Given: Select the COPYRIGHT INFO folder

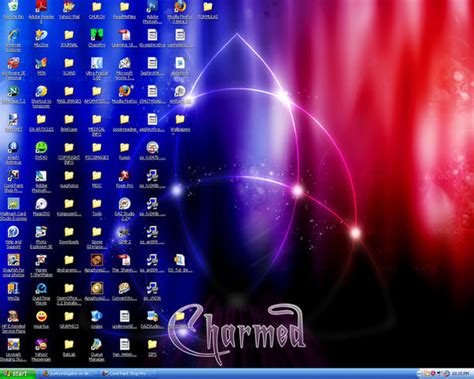Looking at the screenshot, I should [69, 153].
